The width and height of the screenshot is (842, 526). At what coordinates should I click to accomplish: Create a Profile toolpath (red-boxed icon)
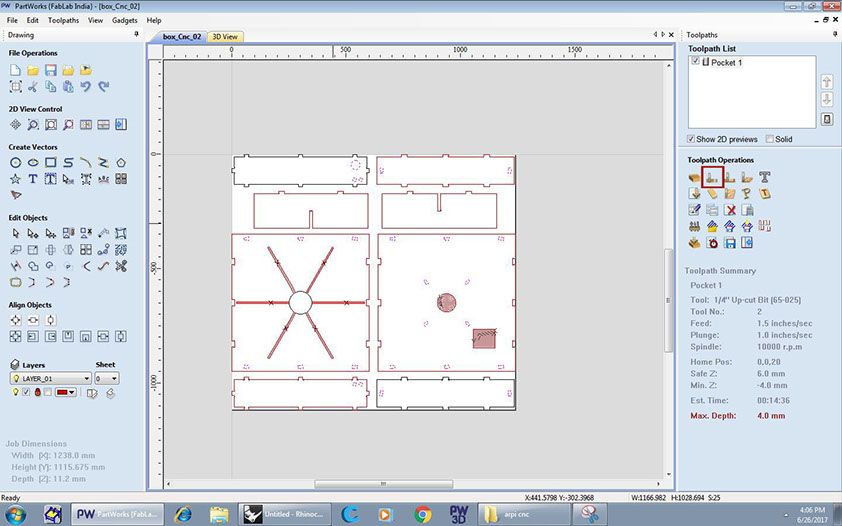tap(713, 177)
